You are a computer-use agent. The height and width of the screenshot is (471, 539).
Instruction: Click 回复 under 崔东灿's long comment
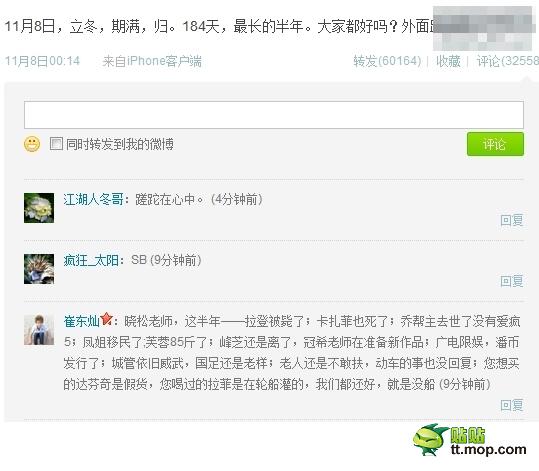(512, 405)
